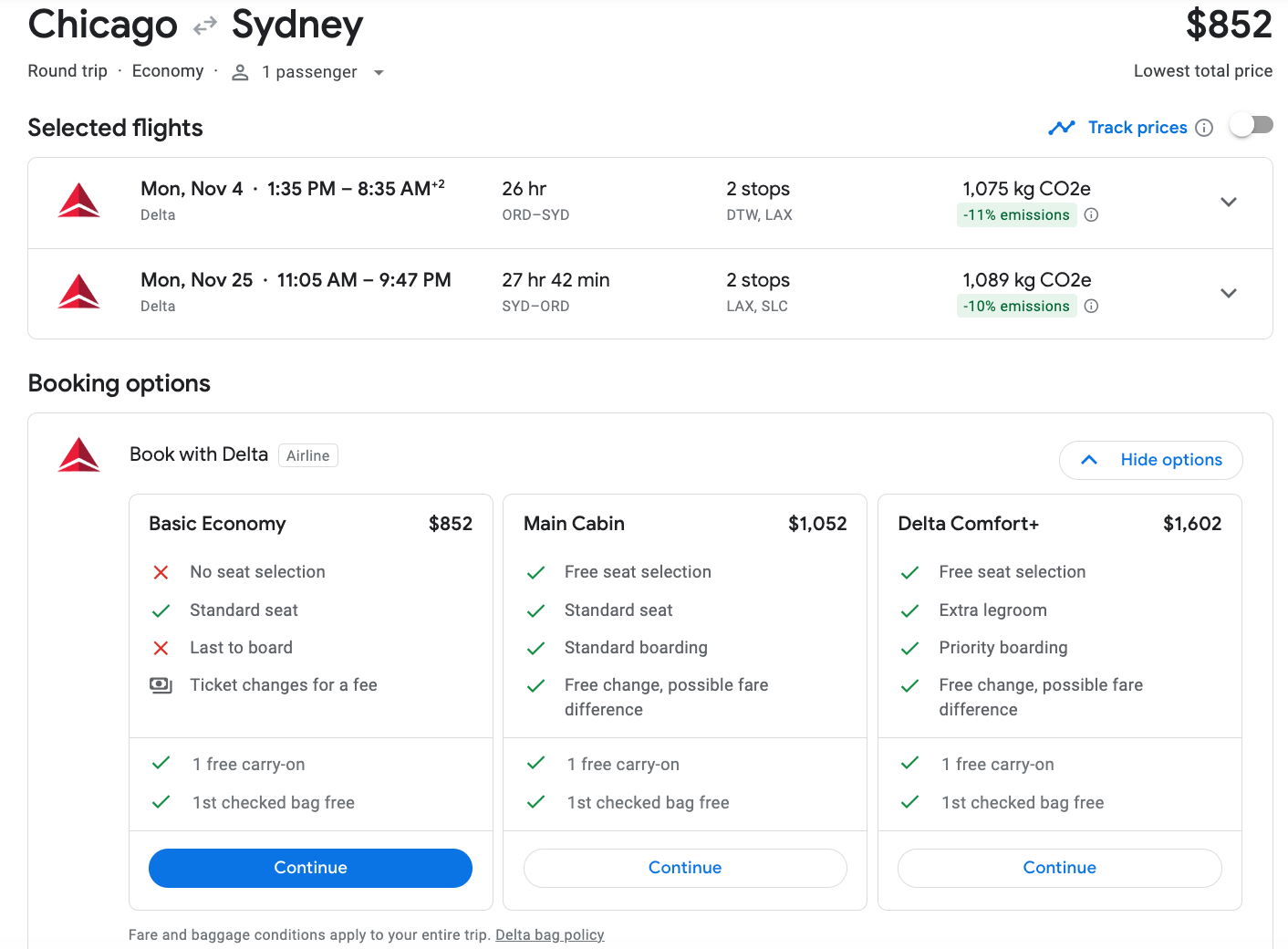
Task: Click the Sydney city heading
Action: pos(297,26)
